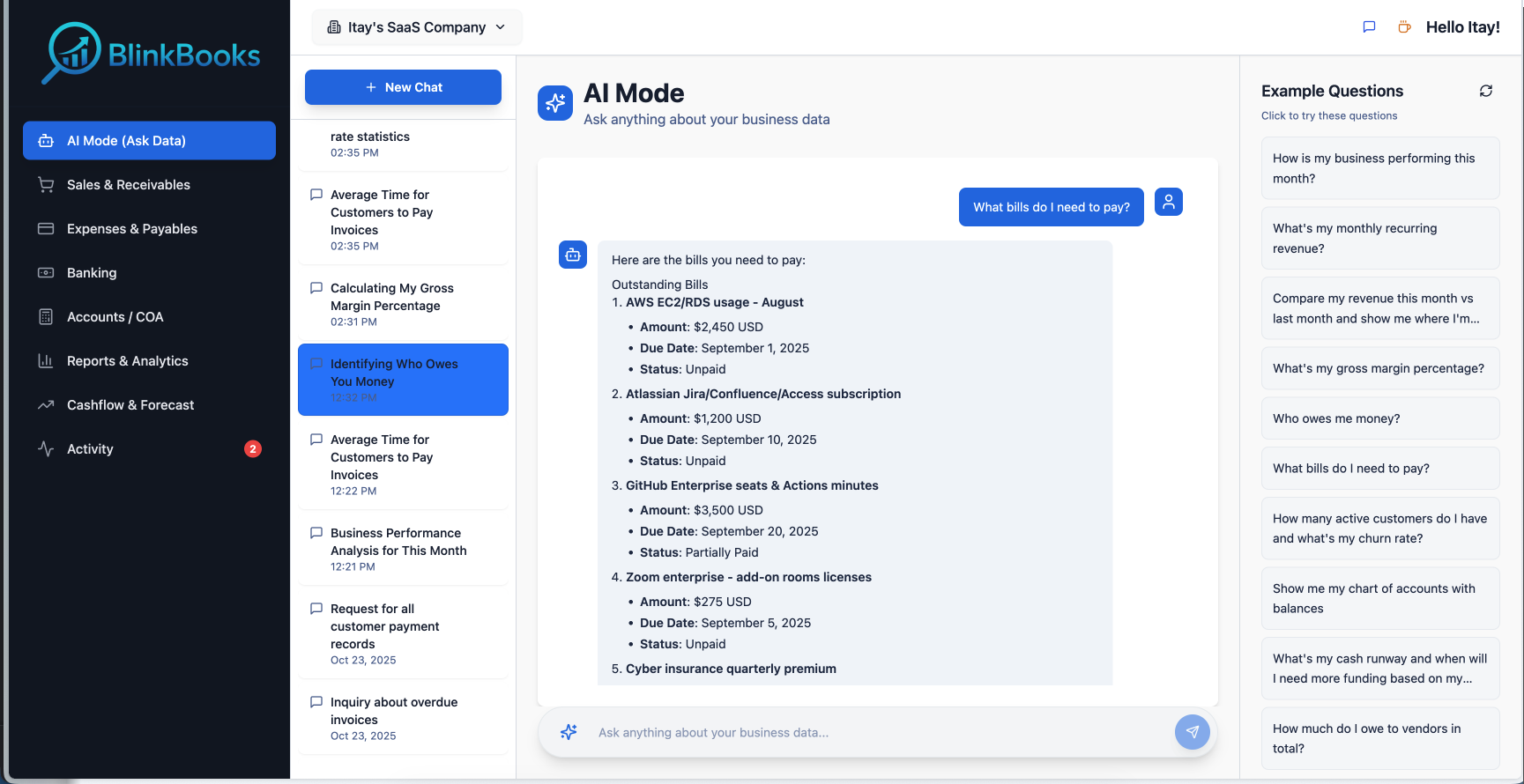
Task: Click chat icon of Identifying Who Owes You Money
Action: click(316, 364)
